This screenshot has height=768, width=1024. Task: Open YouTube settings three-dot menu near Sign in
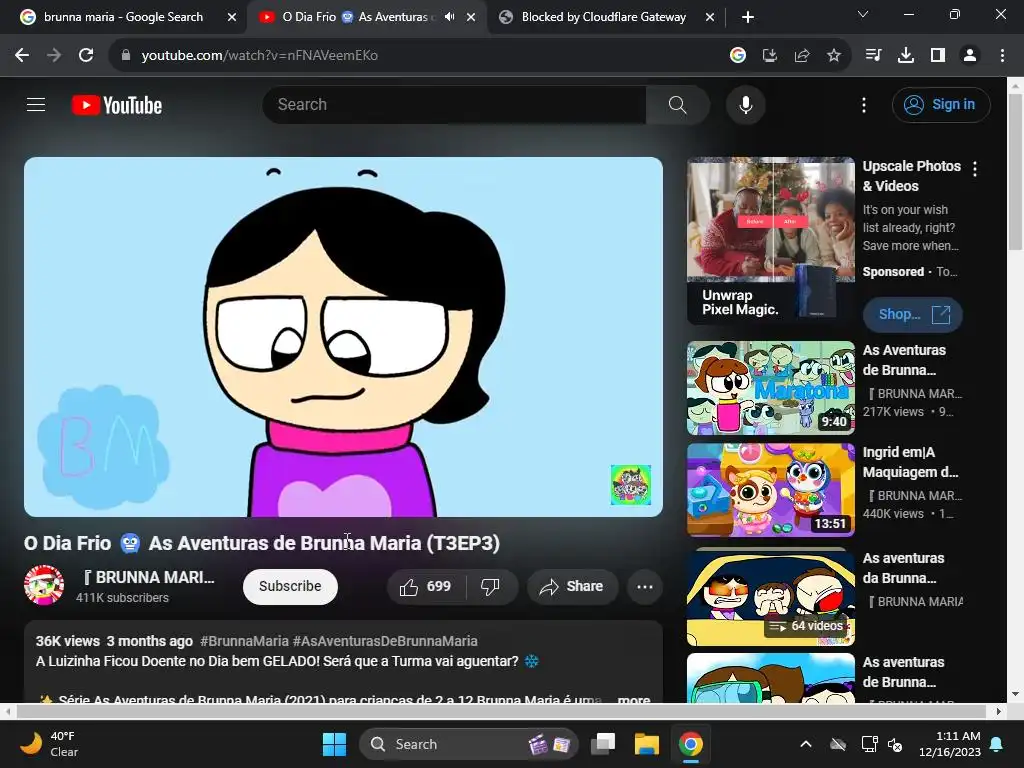click(x=863, y=104)
